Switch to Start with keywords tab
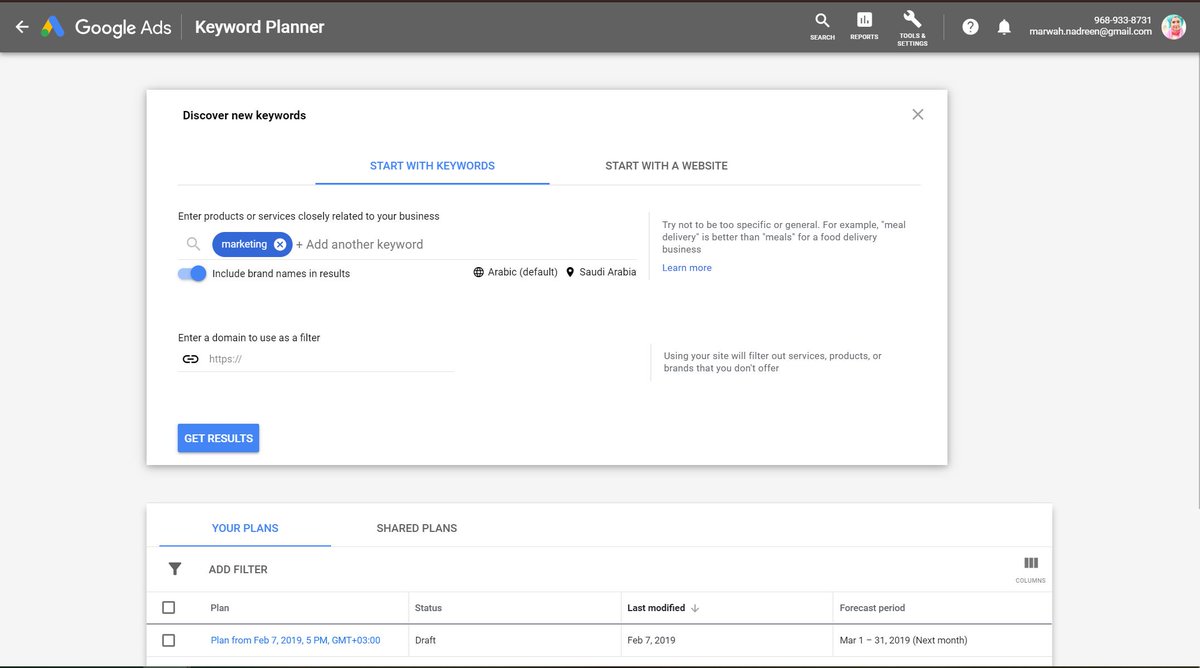Screen dimensions: 1200x668 432,166
